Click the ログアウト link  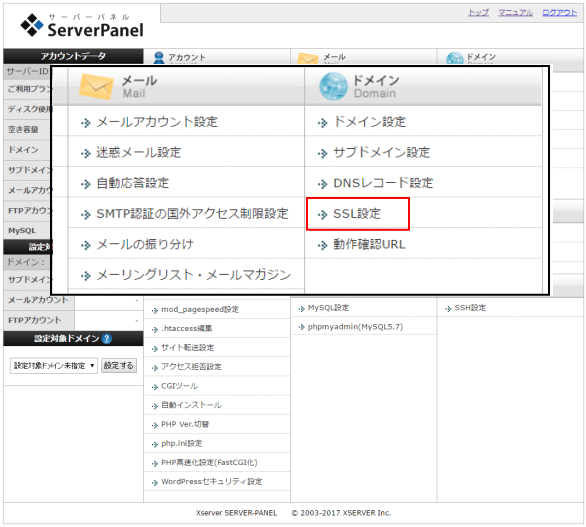[559, 13]
